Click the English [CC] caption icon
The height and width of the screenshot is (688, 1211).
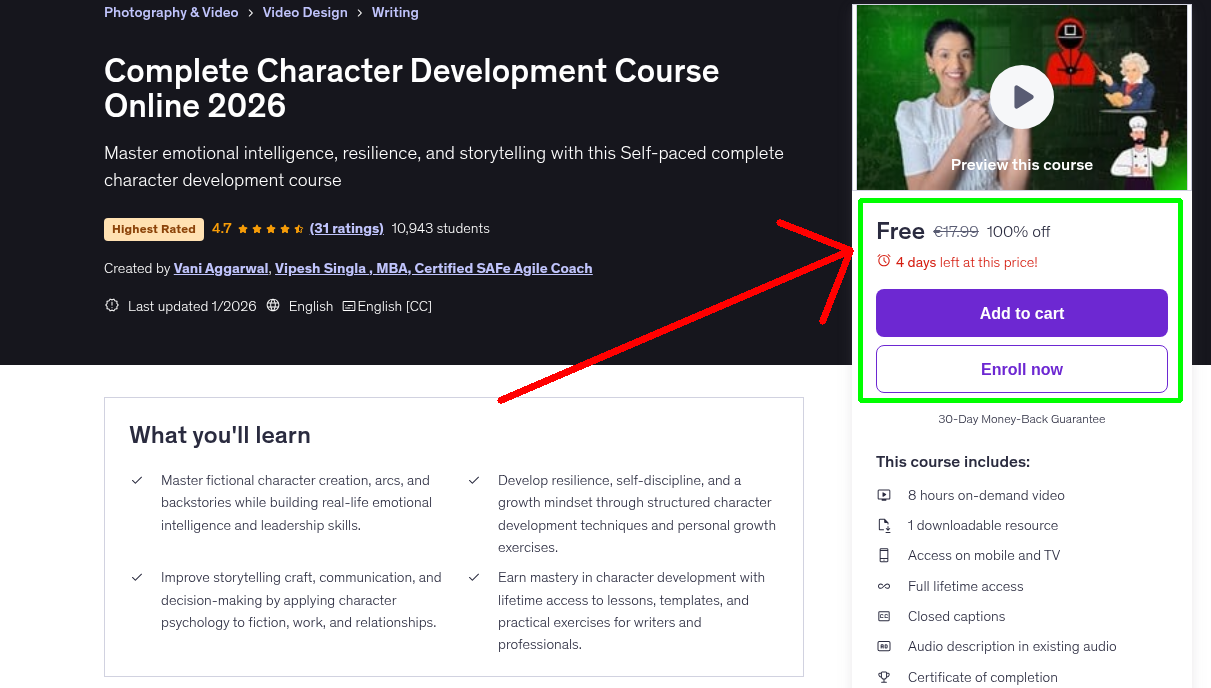click(348, 306)
